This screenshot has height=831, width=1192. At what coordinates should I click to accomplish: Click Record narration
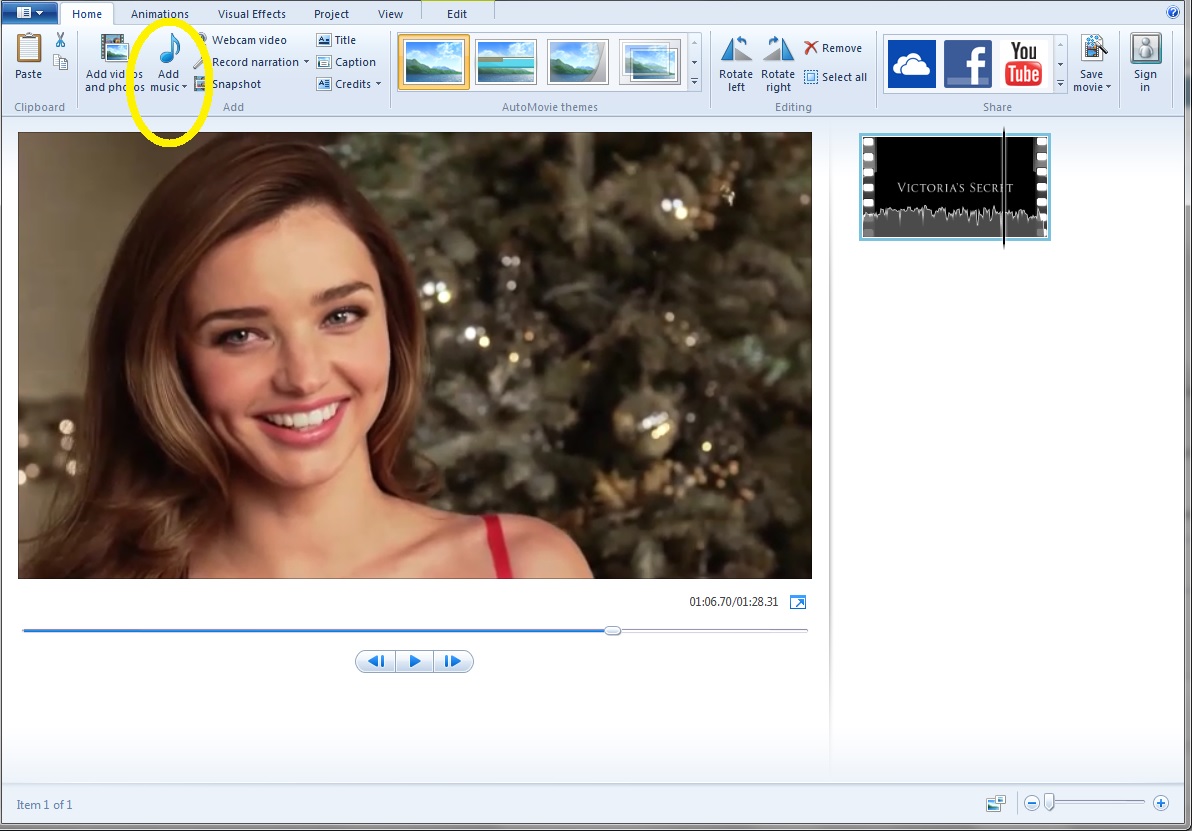[247, 62]
